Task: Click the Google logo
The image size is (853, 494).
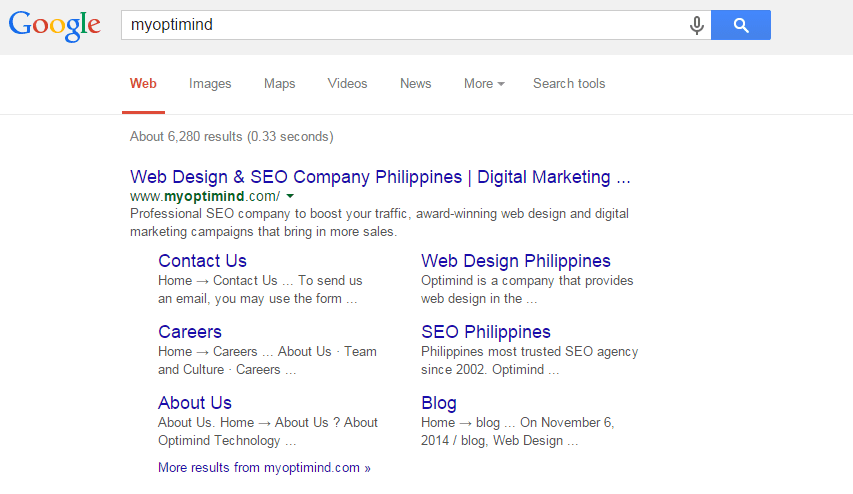Action: (54, 25)
